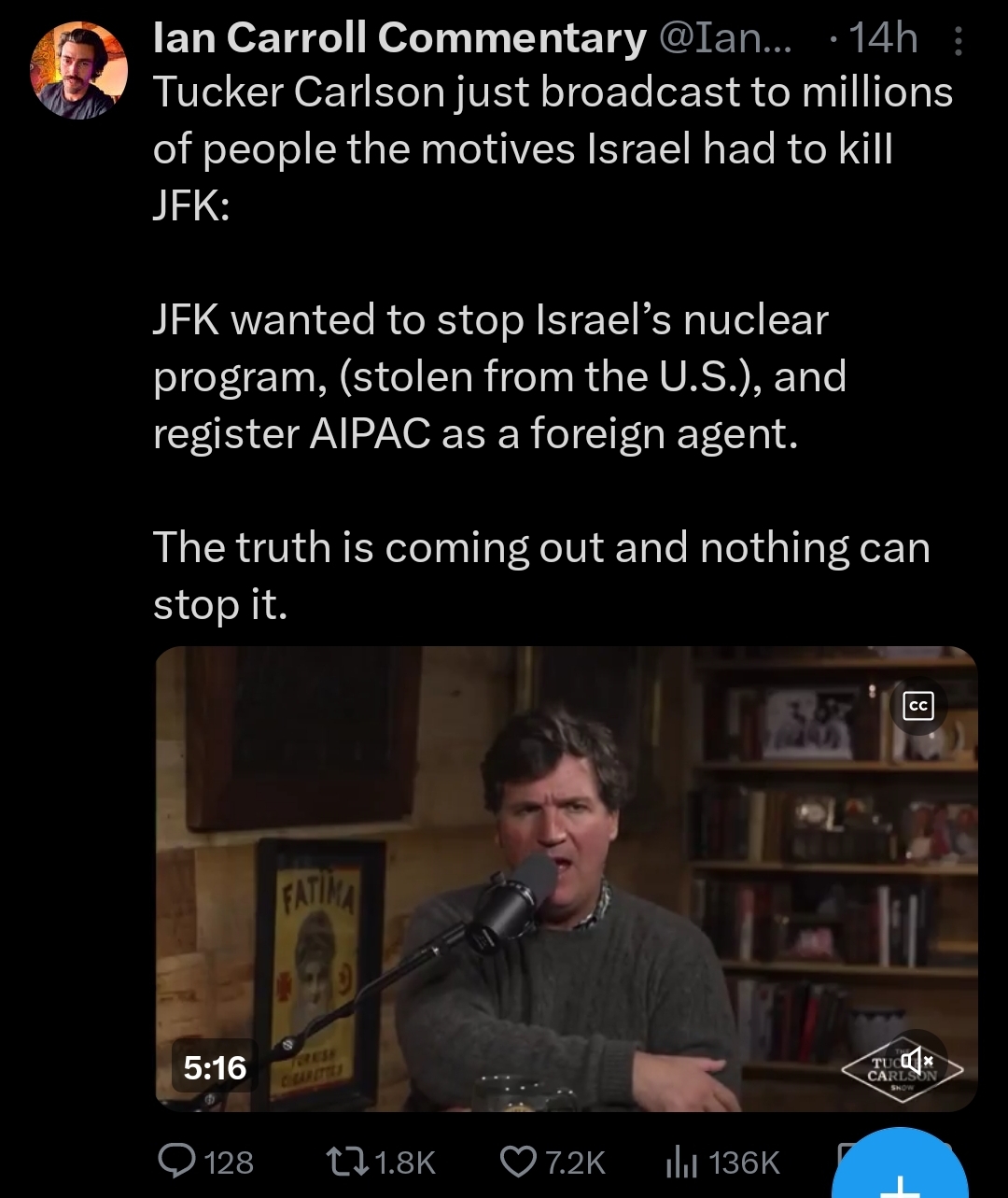Screen dimensions: 1008x1198
Task: Tap the 136K views count
Action: pyautogui.click(x=745, y=1163)
